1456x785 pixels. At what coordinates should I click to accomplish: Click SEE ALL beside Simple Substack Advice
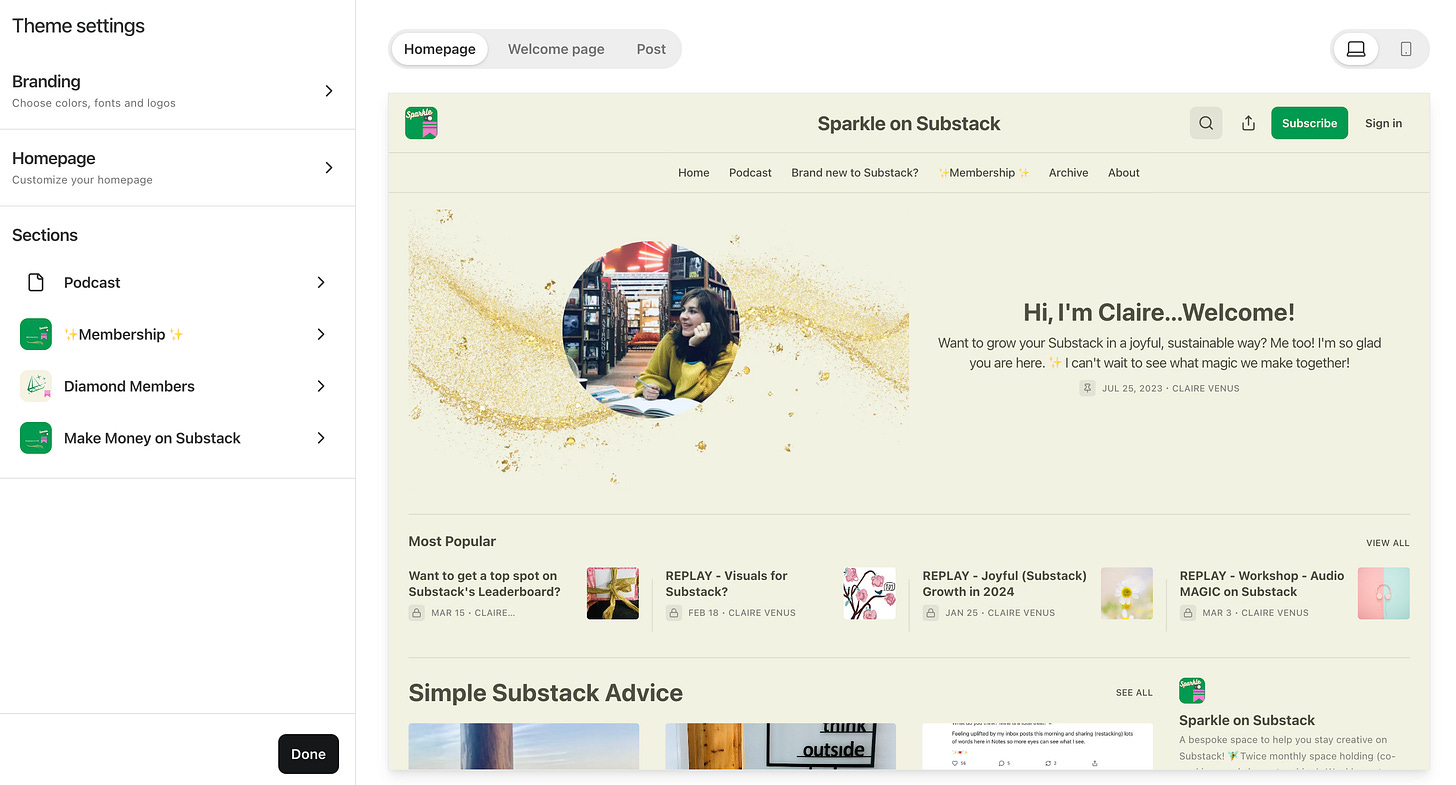pos(1134,692)
